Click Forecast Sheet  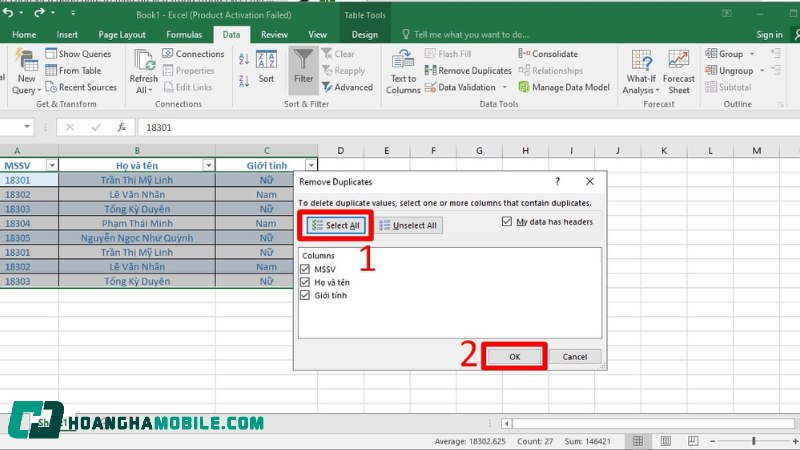(x=679, y=72)
